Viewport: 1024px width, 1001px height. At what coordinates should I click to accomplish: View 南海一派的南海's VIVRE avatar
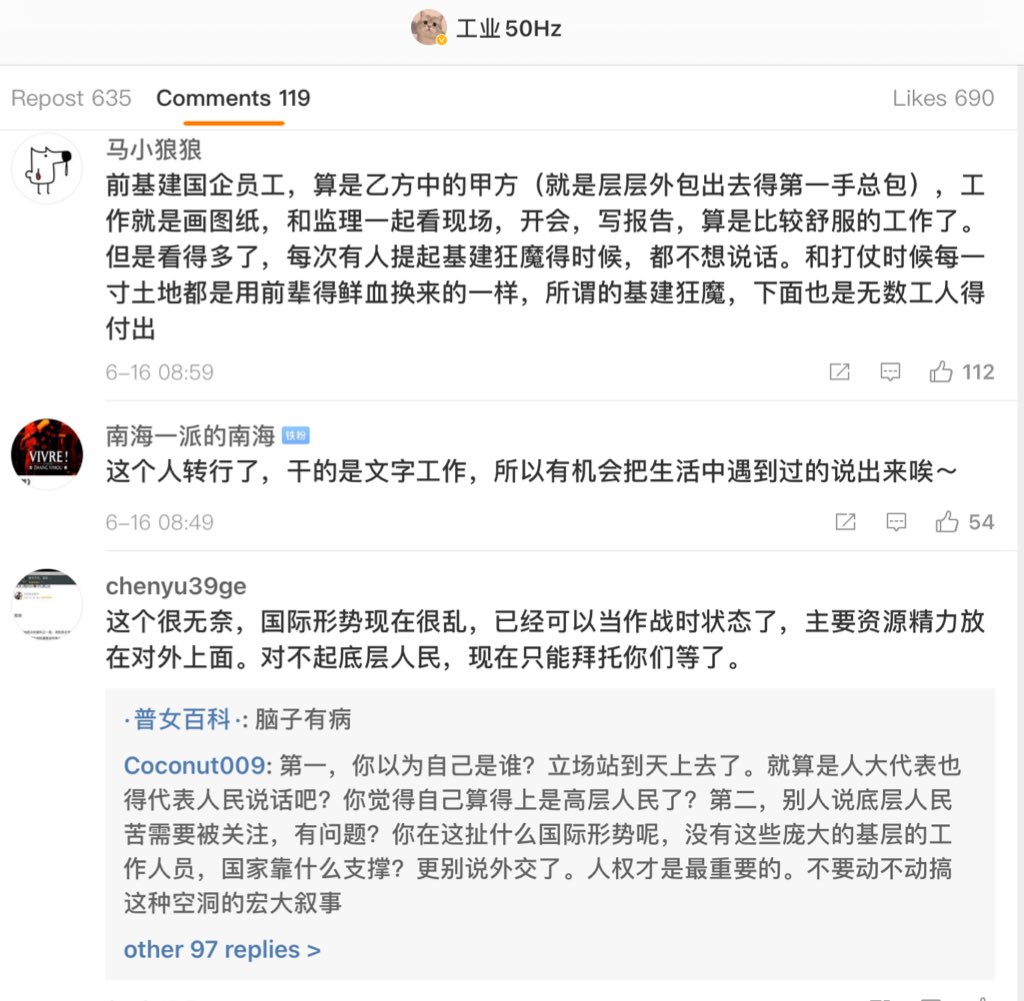47,454
